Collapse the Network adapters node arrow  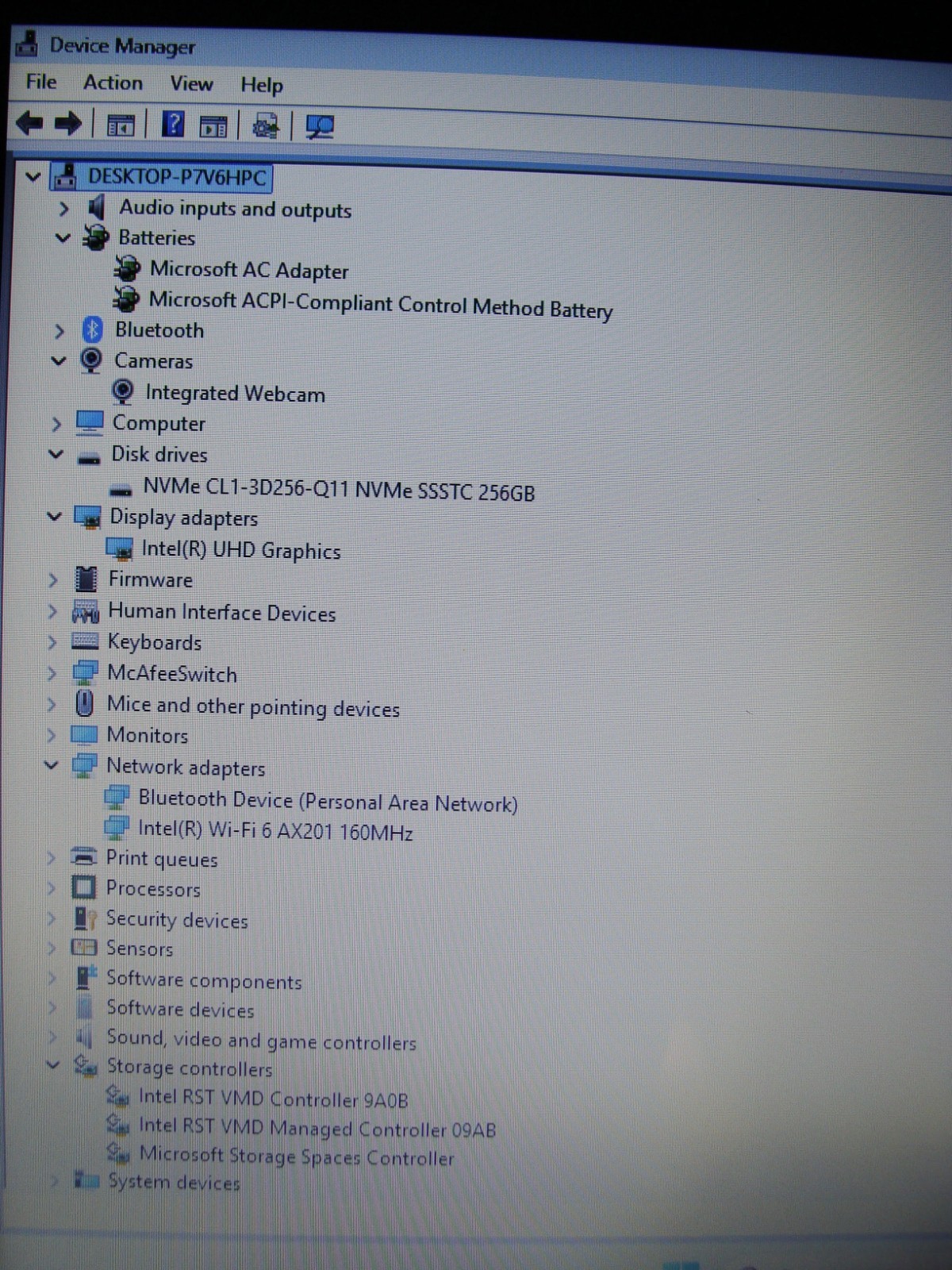pos(51,765)
